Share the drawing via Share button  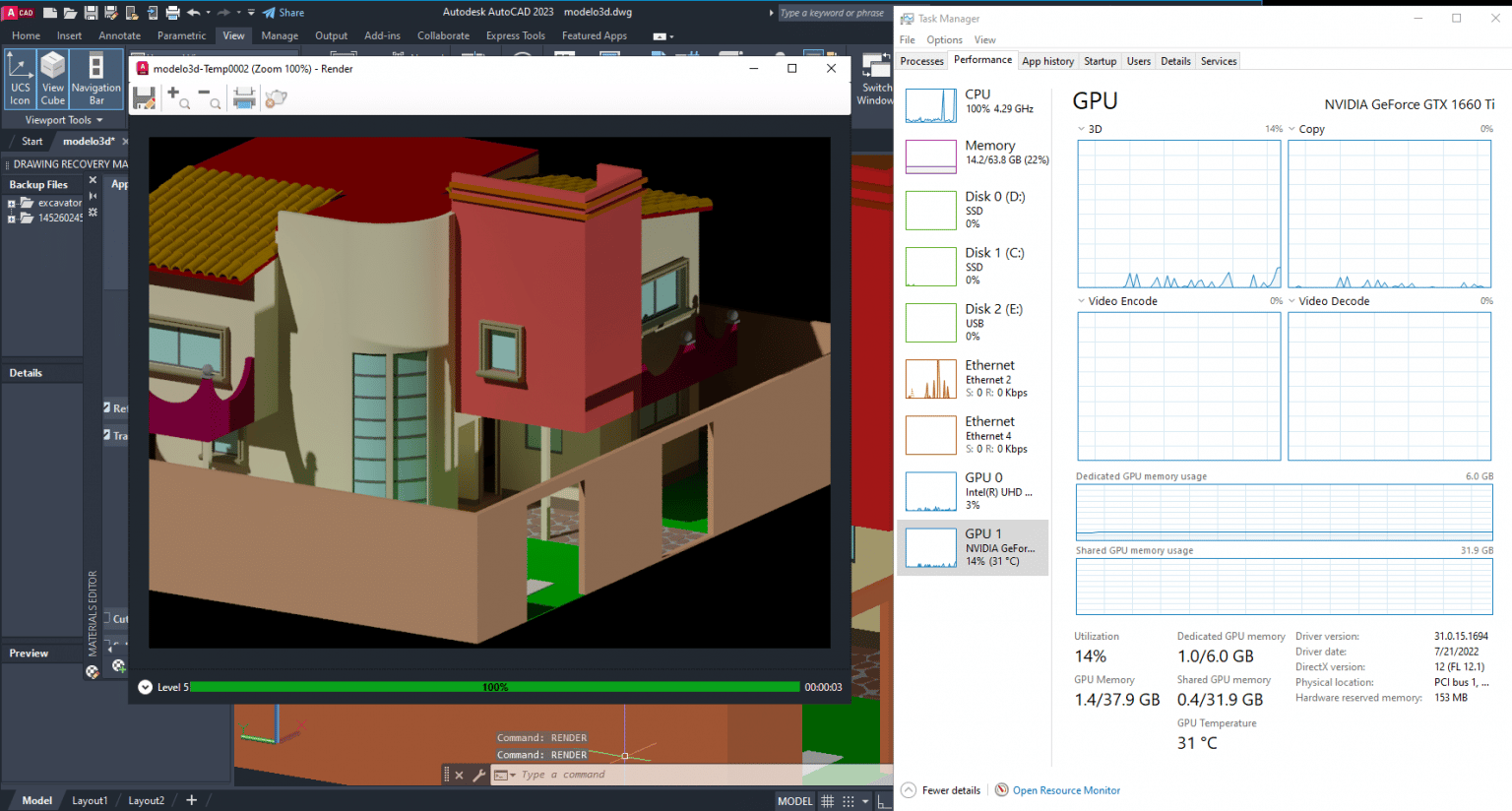[283, 13]
